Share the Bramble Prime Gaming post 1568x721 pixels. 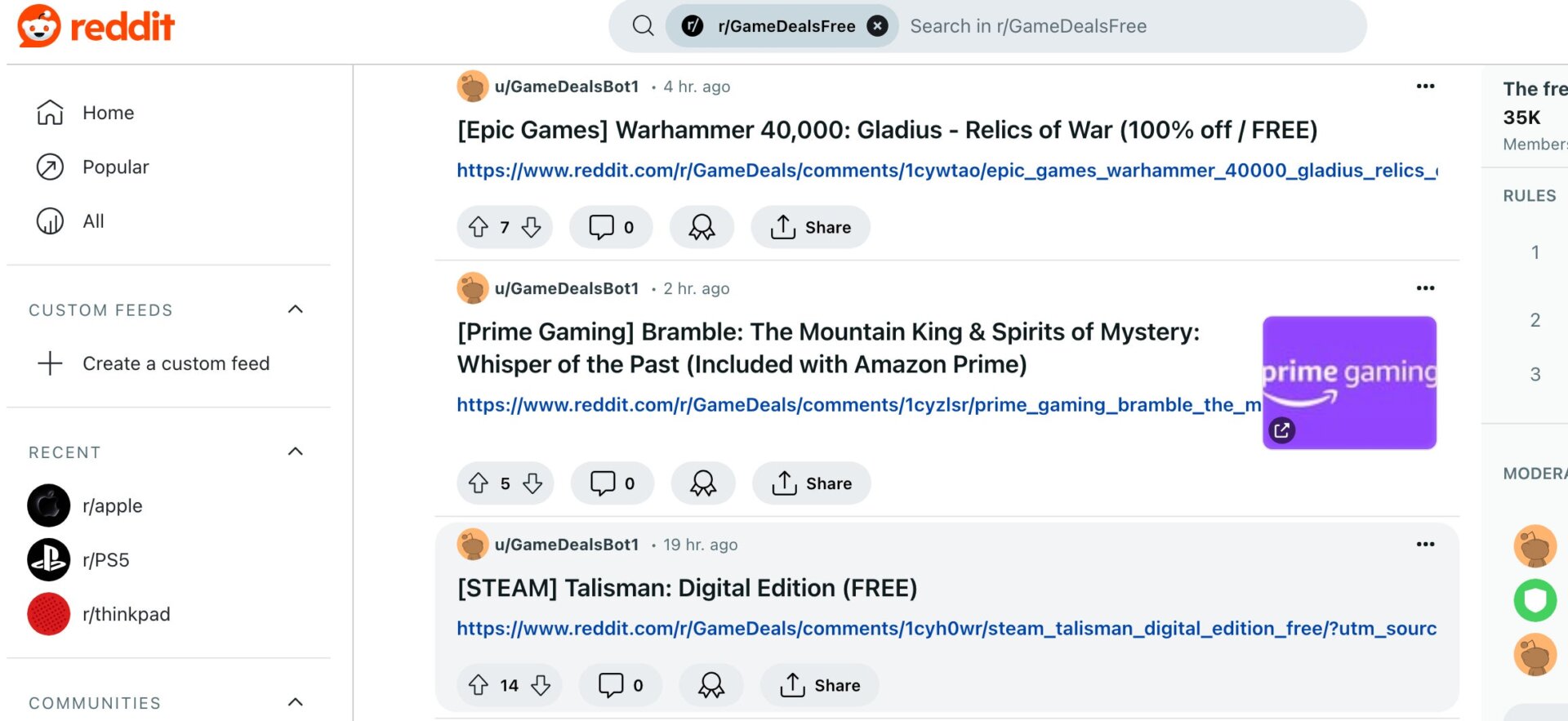pyautogui.click(x=811, y=483)
